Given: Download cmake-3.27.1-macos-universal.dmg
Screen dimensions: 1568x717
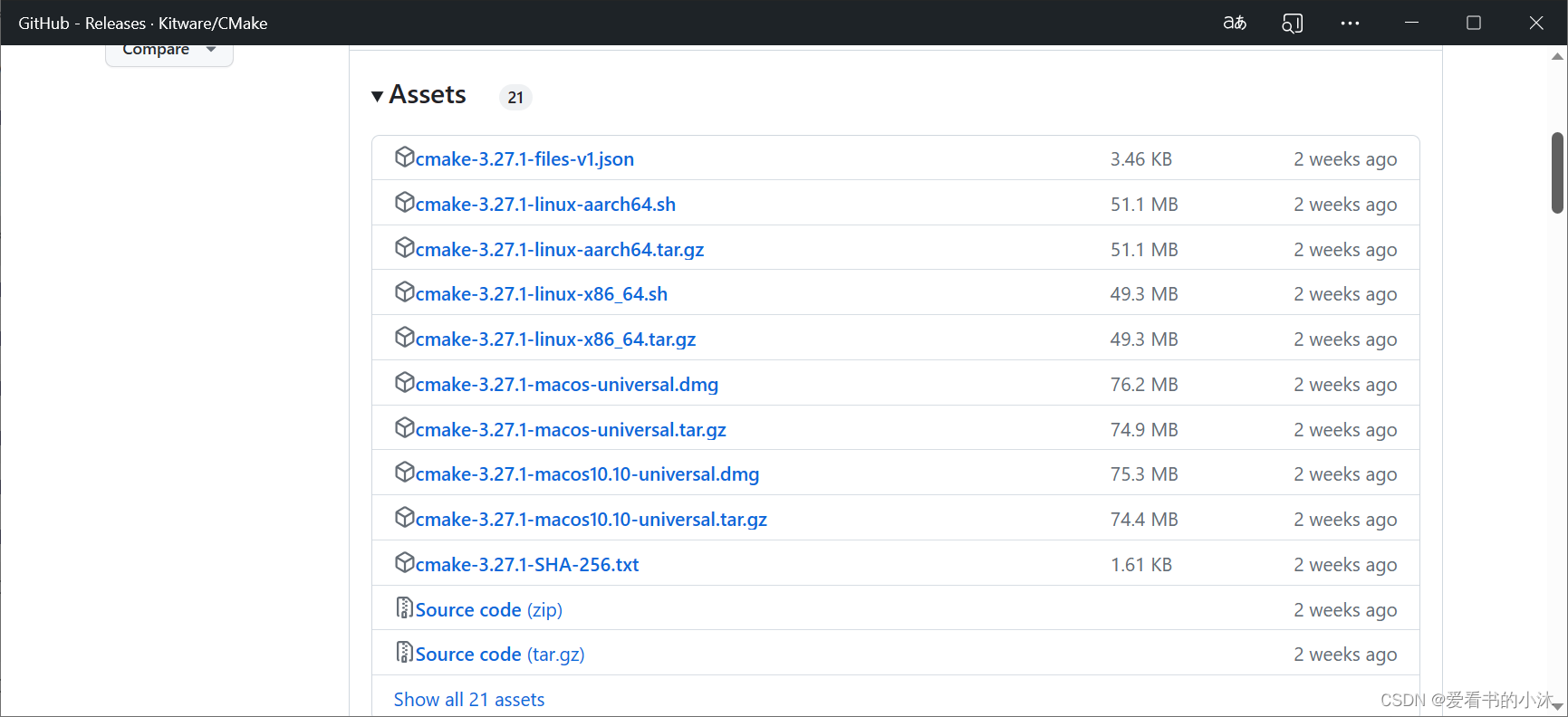Looking at the screenshot, I should coord(567,384).
